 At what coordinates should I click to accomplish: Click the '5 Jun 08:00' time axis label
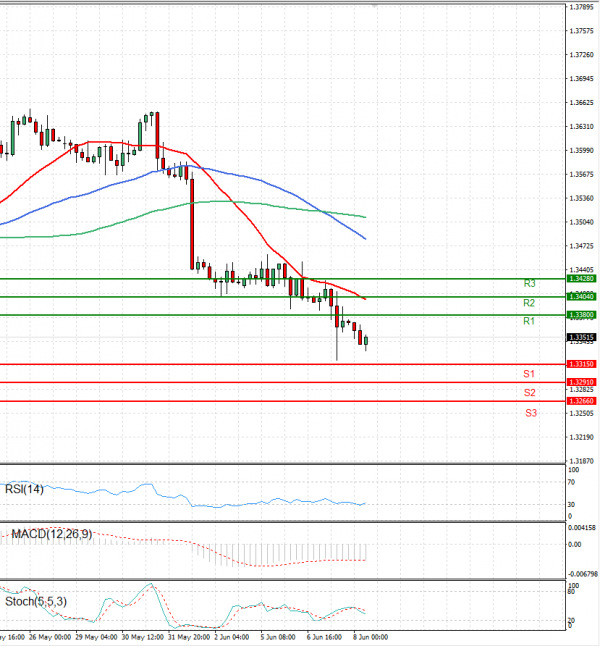tap(277, 636)
